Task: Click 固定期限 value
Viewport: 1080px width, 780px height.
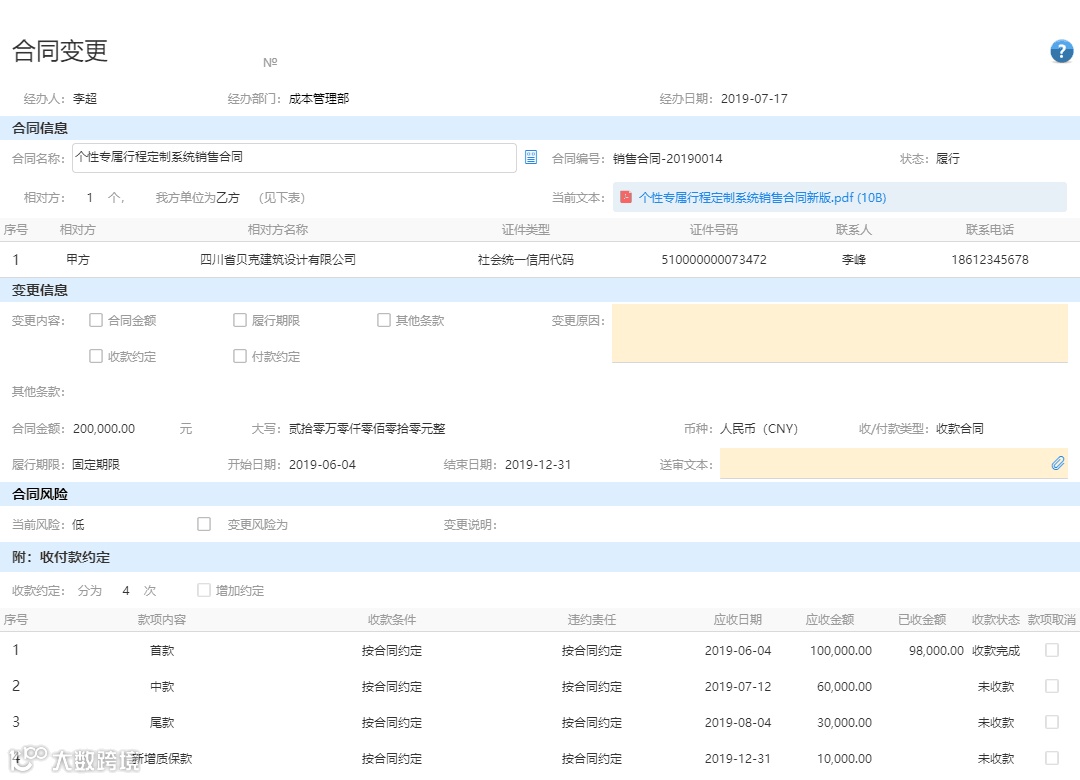Action: coord(96,464)
